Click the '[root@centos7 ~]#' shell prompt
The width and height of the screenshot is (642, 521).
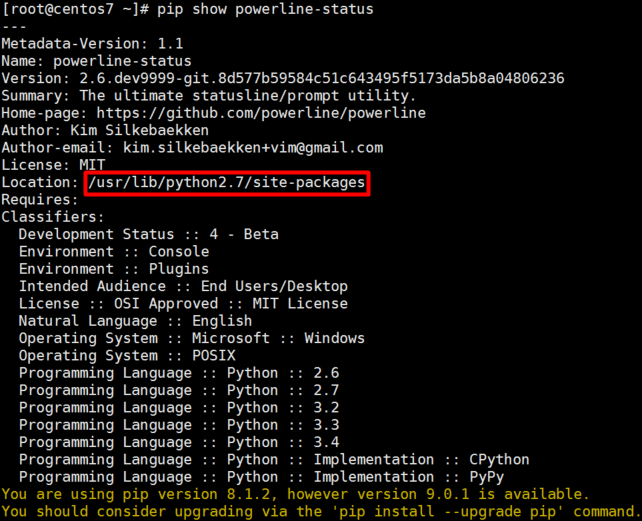(x=75, y=9)
